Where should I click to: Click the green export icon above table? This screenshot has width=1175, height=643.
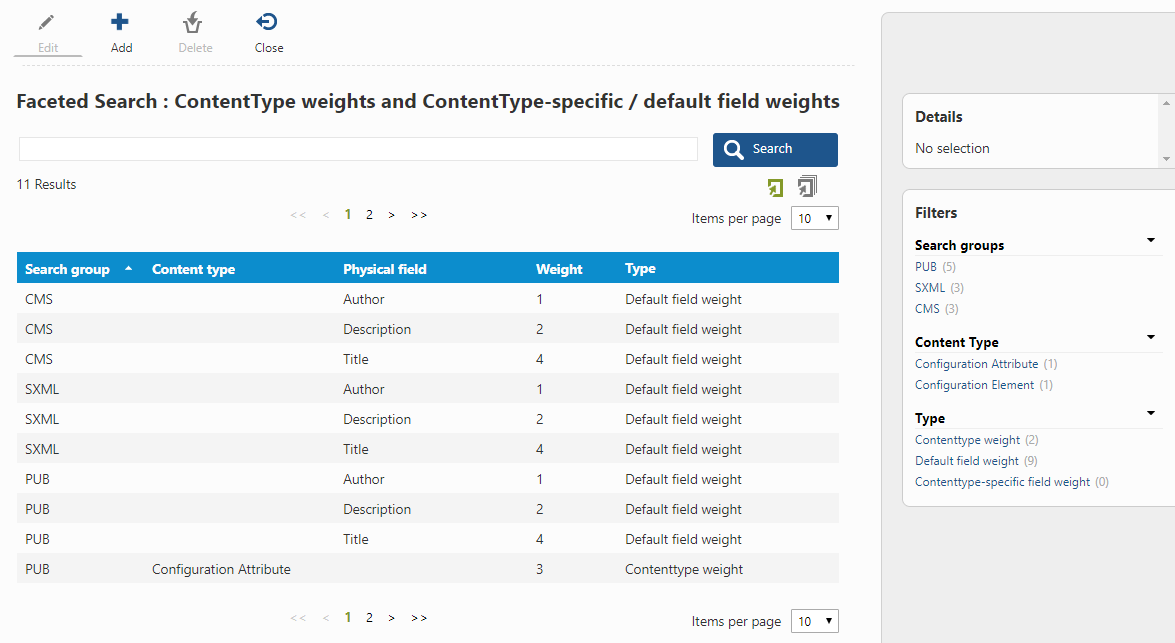(776, 187)
